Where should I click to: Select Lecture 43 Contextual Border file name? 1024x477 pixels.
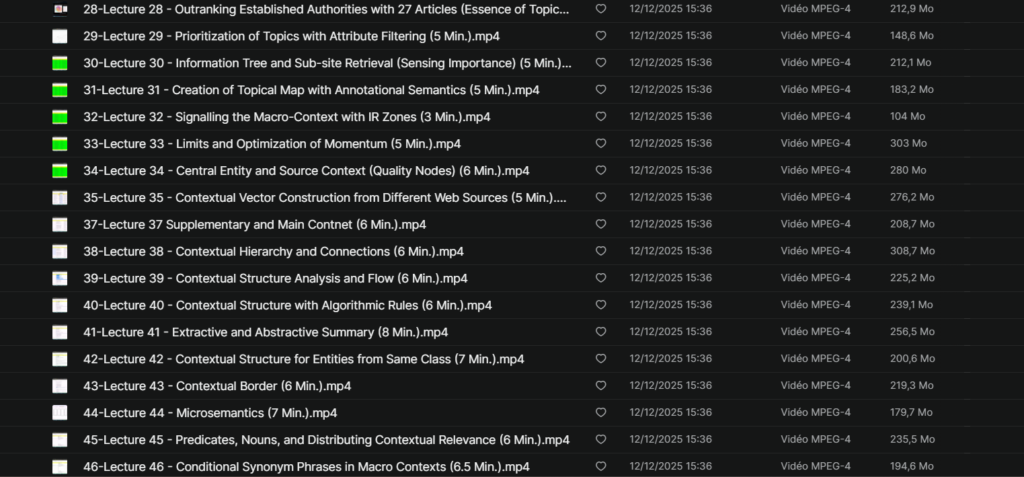click(217, 386)
